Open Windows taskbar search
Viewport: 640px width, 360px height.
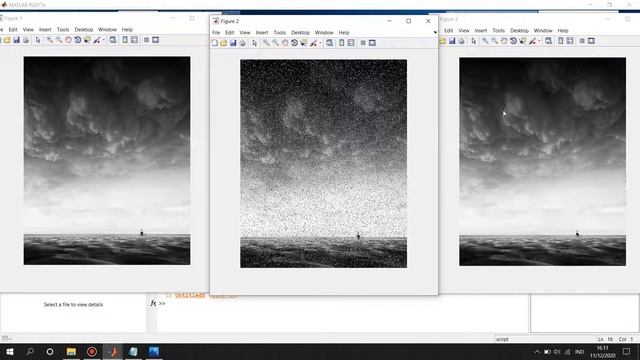pyautogui.click(x=30, y=351)
